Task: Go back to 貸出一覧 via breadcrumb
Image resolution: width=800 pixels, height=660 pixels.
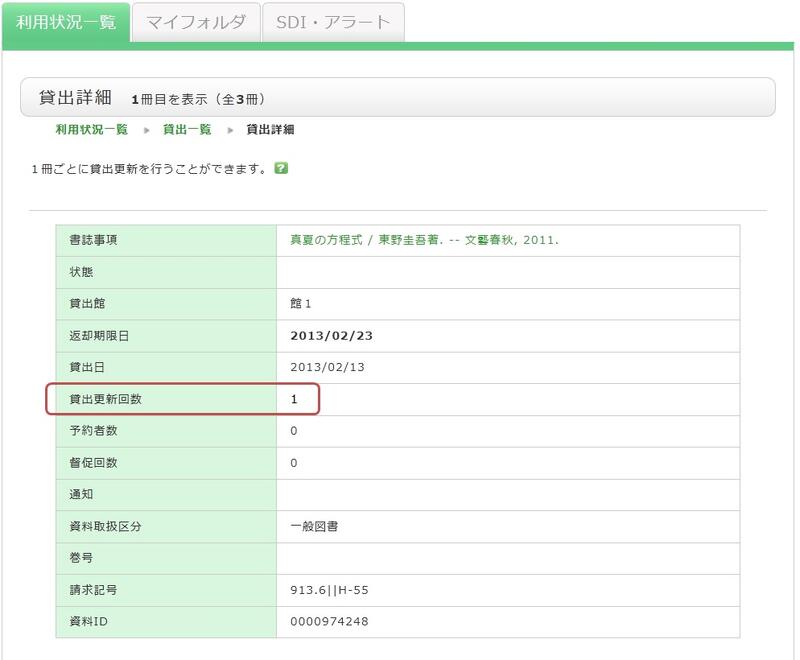Action: [187, 130]
